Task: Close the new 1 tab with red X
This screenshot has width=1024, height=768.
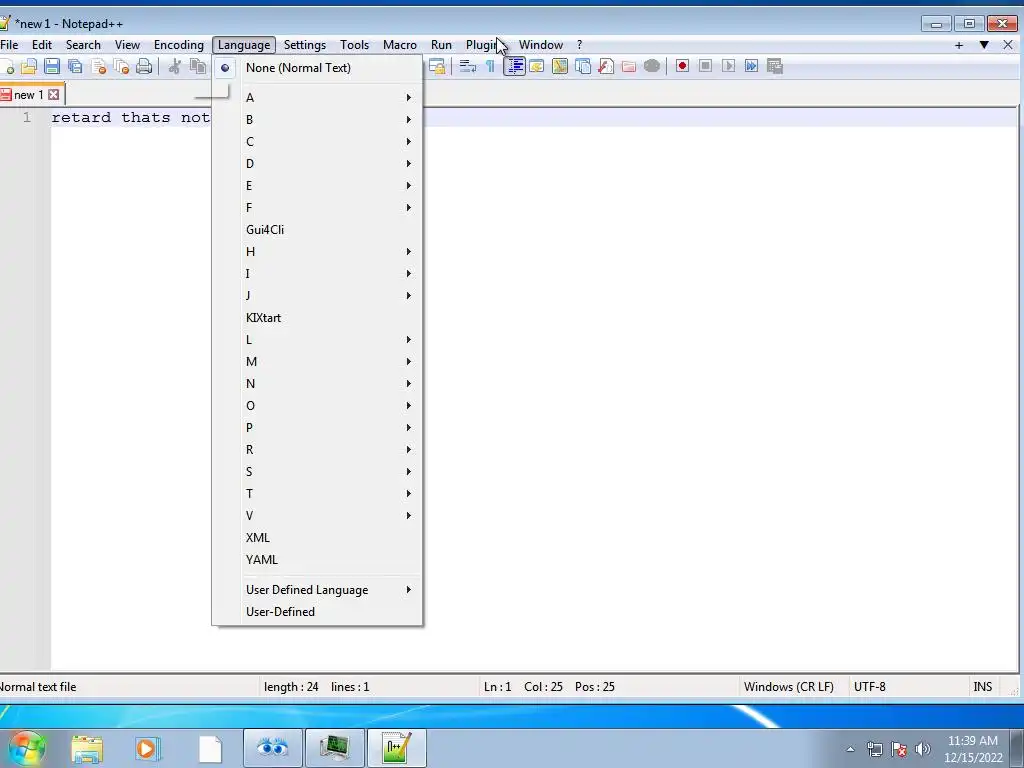Action: [54, 95]
